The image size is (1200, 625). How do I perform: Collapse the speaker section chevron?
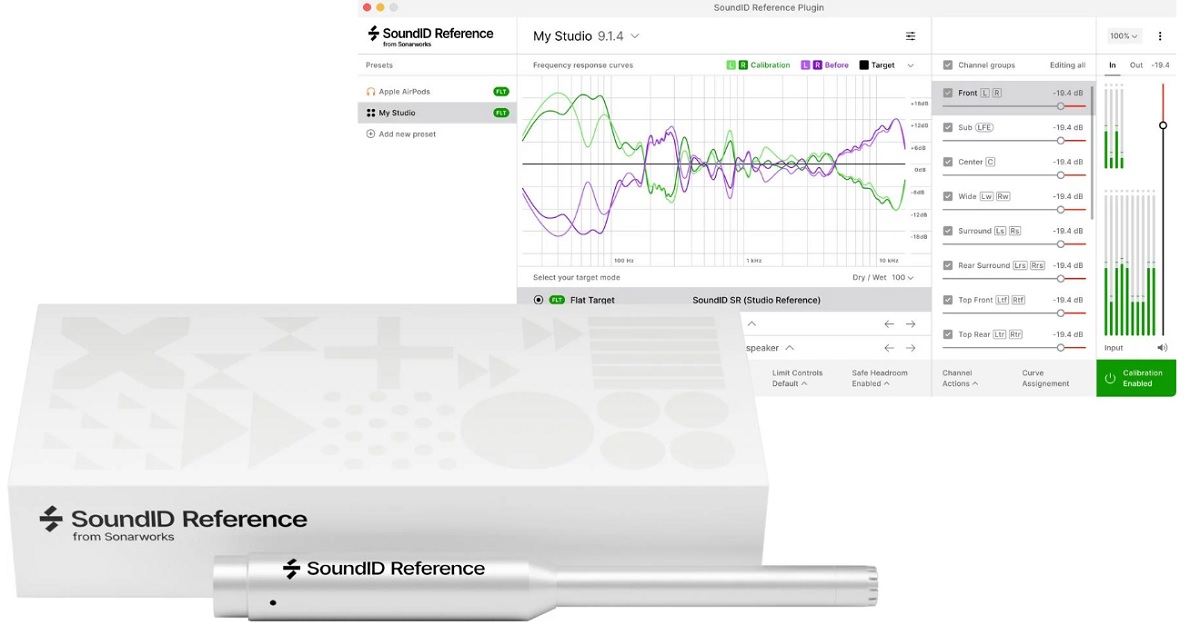[789, 348]
